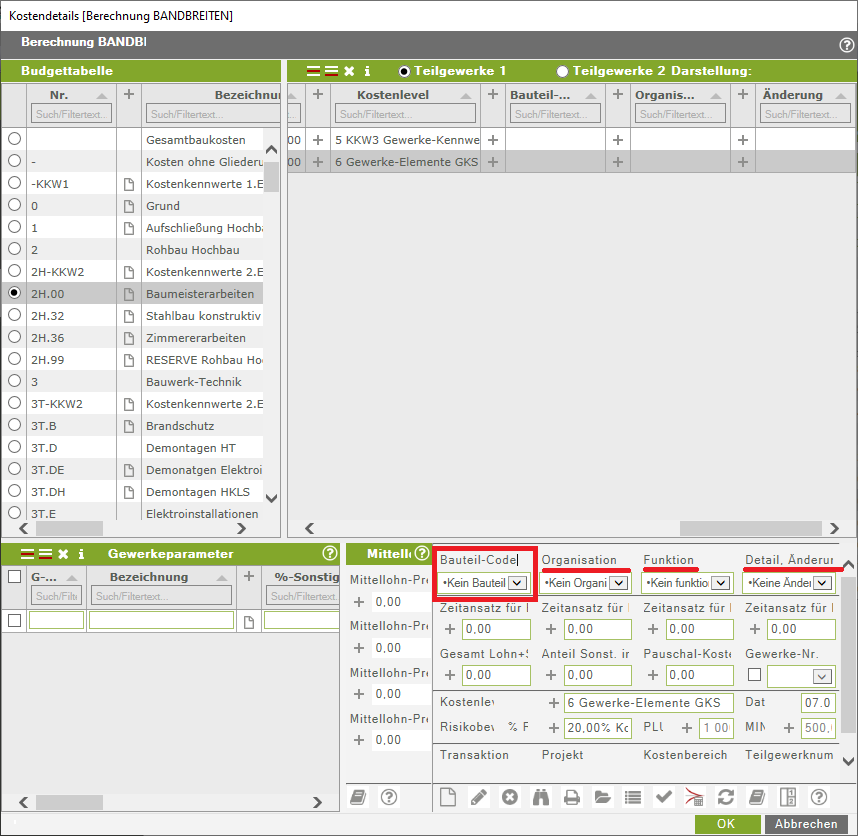Click the Änderung column header
The image size is (858, 836).
792,95
